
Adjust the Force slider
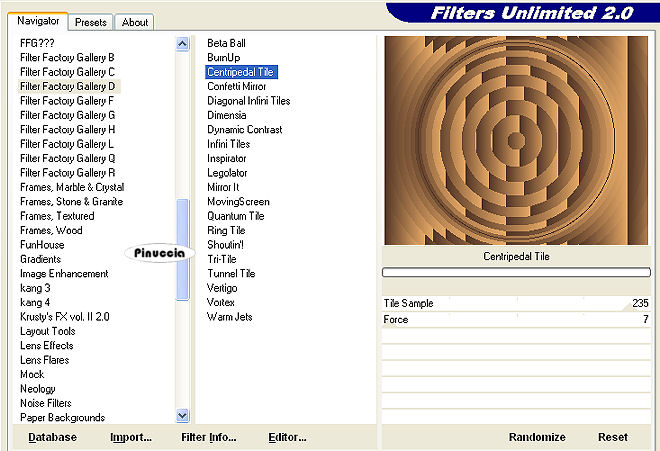click(x=516, y=320)
